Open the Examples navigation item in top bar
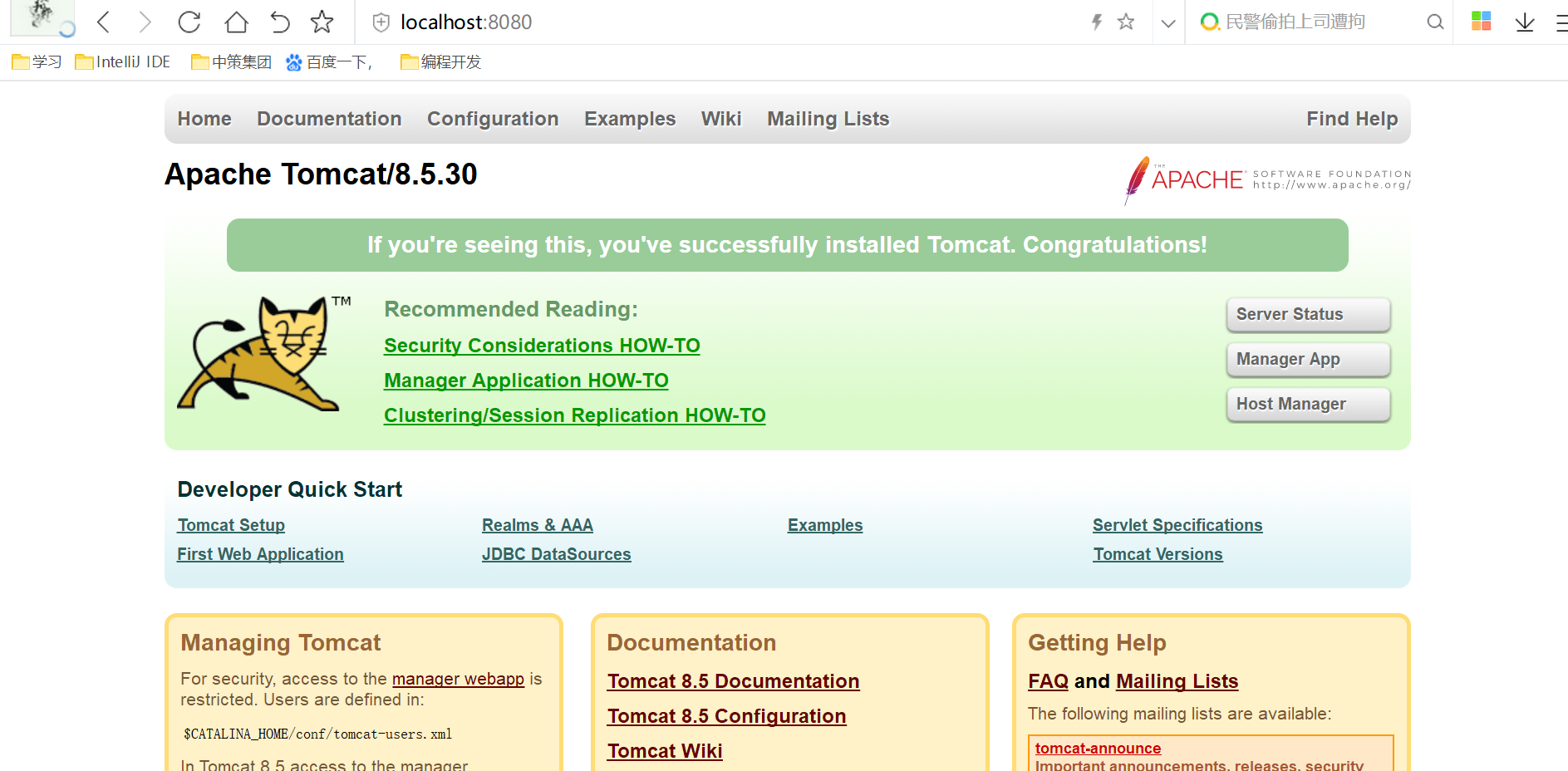This screenshot has height=771, width=1568. [630, 119]
